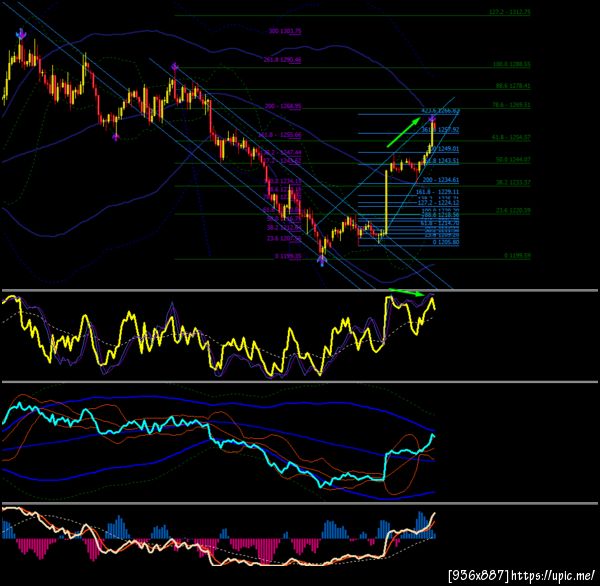The width and height of the screenshot is (600, 586).
Task: Click the purple 261.8 1290.46 extension label
Action: pyautogui.click(x=282, y=60)
